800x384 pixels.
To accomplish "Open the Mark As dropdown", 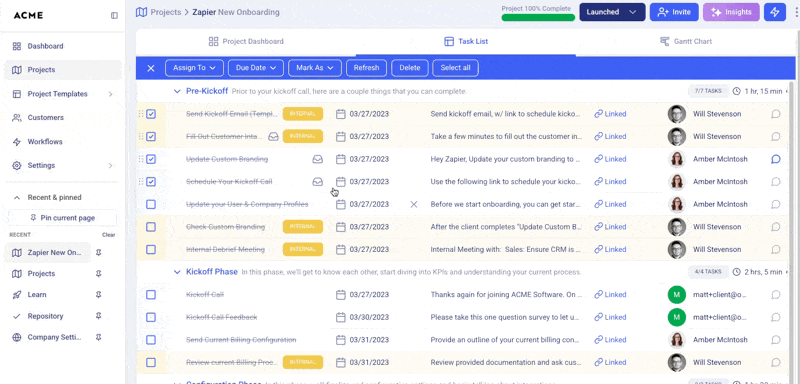I will 315,68.
